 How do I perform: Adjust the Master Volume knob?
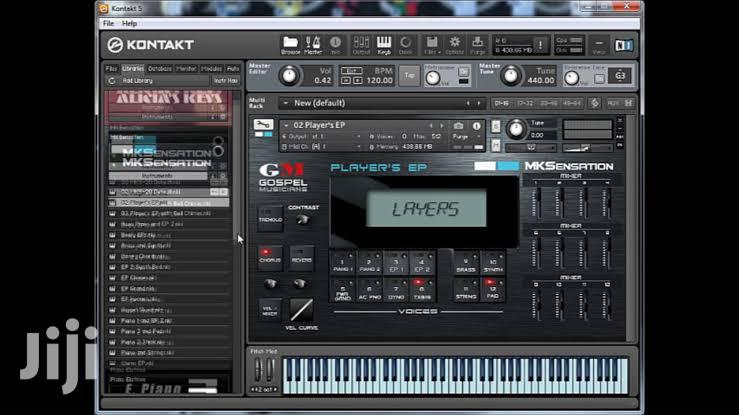point(289,75)
